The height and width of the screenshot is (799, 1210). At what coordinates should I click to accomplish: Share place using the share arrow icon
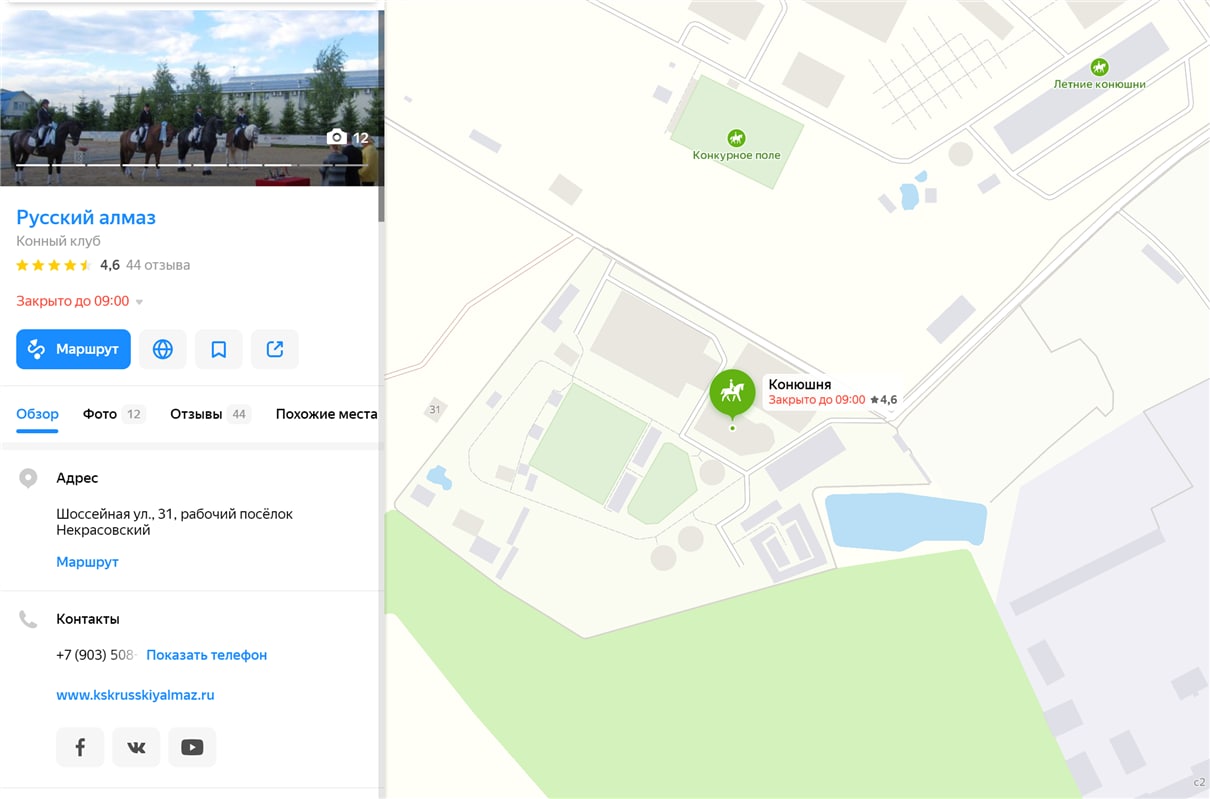point(275,349)
